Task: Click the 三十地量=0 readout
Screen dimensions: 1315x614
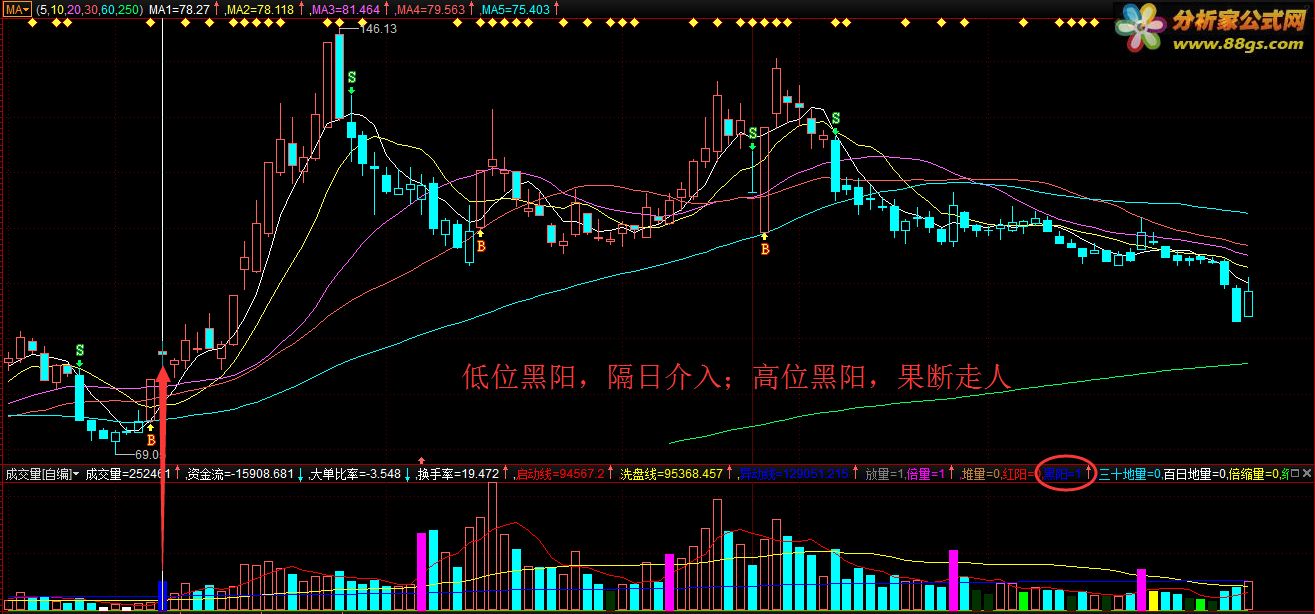Action: (x=1129, y=474)
